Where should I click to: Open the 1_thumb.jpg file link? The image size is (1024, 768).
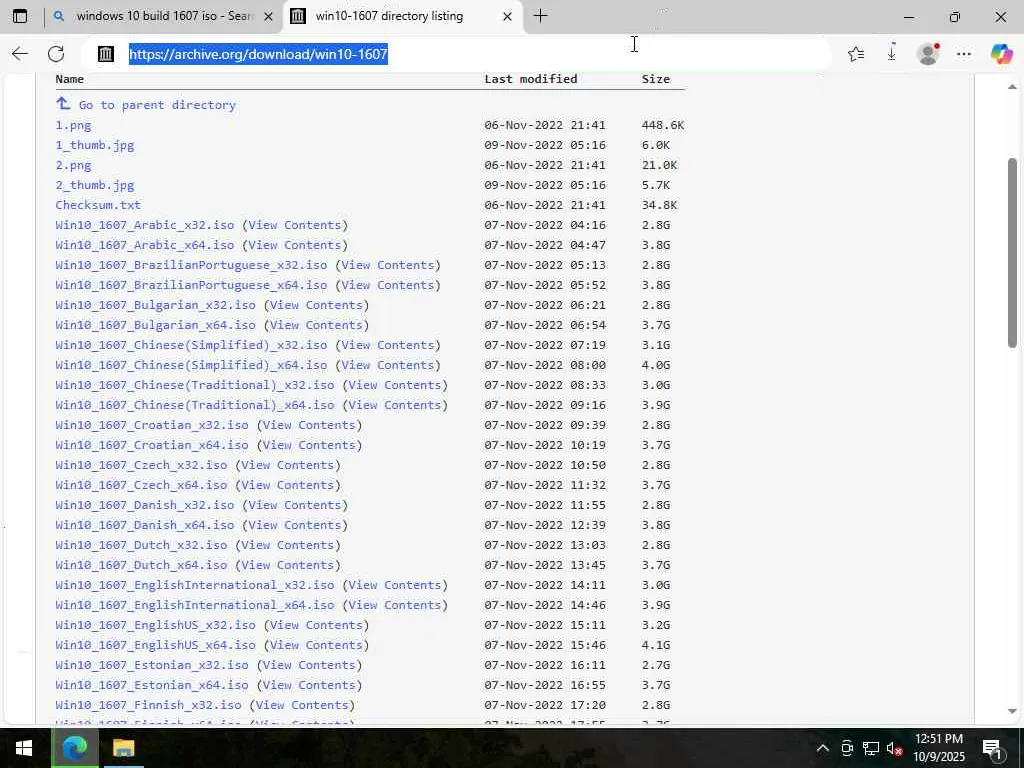pyautogui.click(x=95, y=145)
